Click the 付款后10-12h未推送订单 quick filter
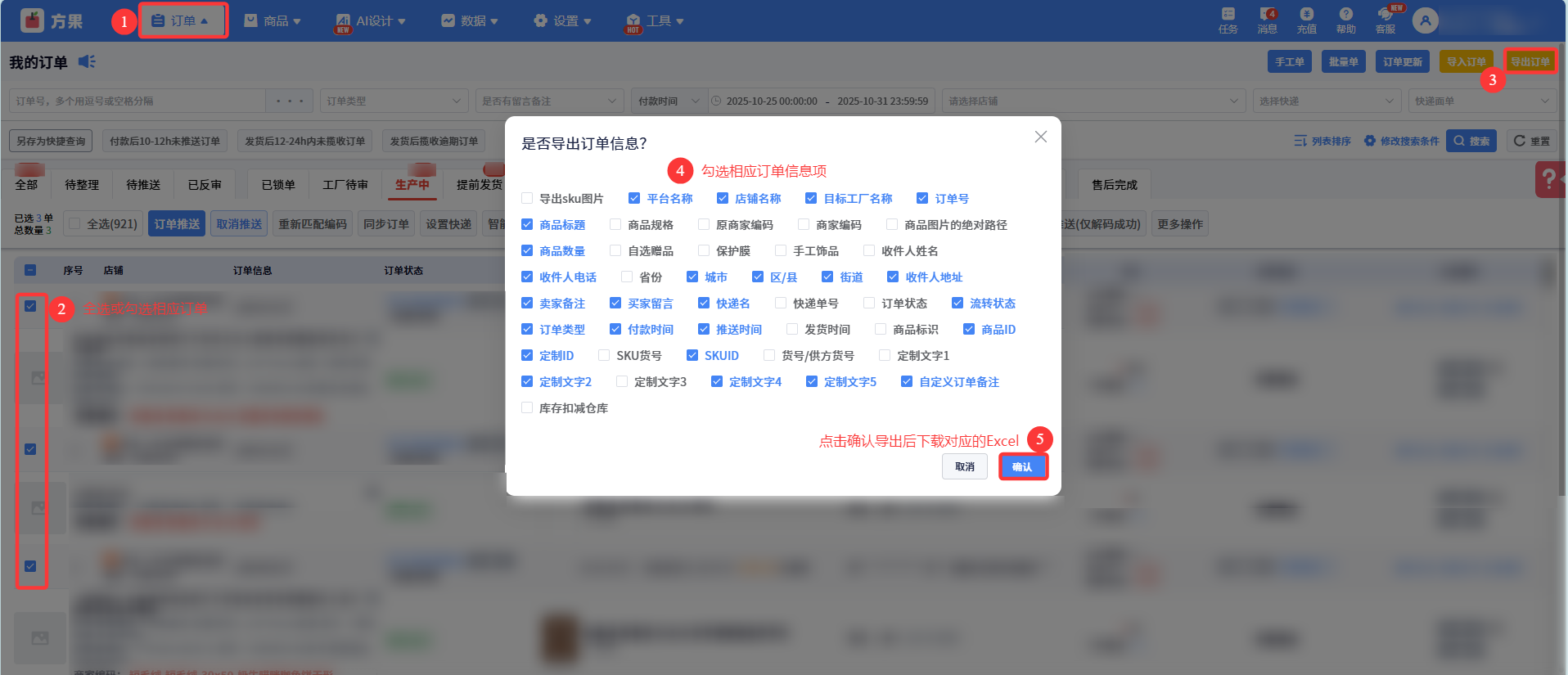This screenshot has width=1568, height=675. click(x=165, y=141)
